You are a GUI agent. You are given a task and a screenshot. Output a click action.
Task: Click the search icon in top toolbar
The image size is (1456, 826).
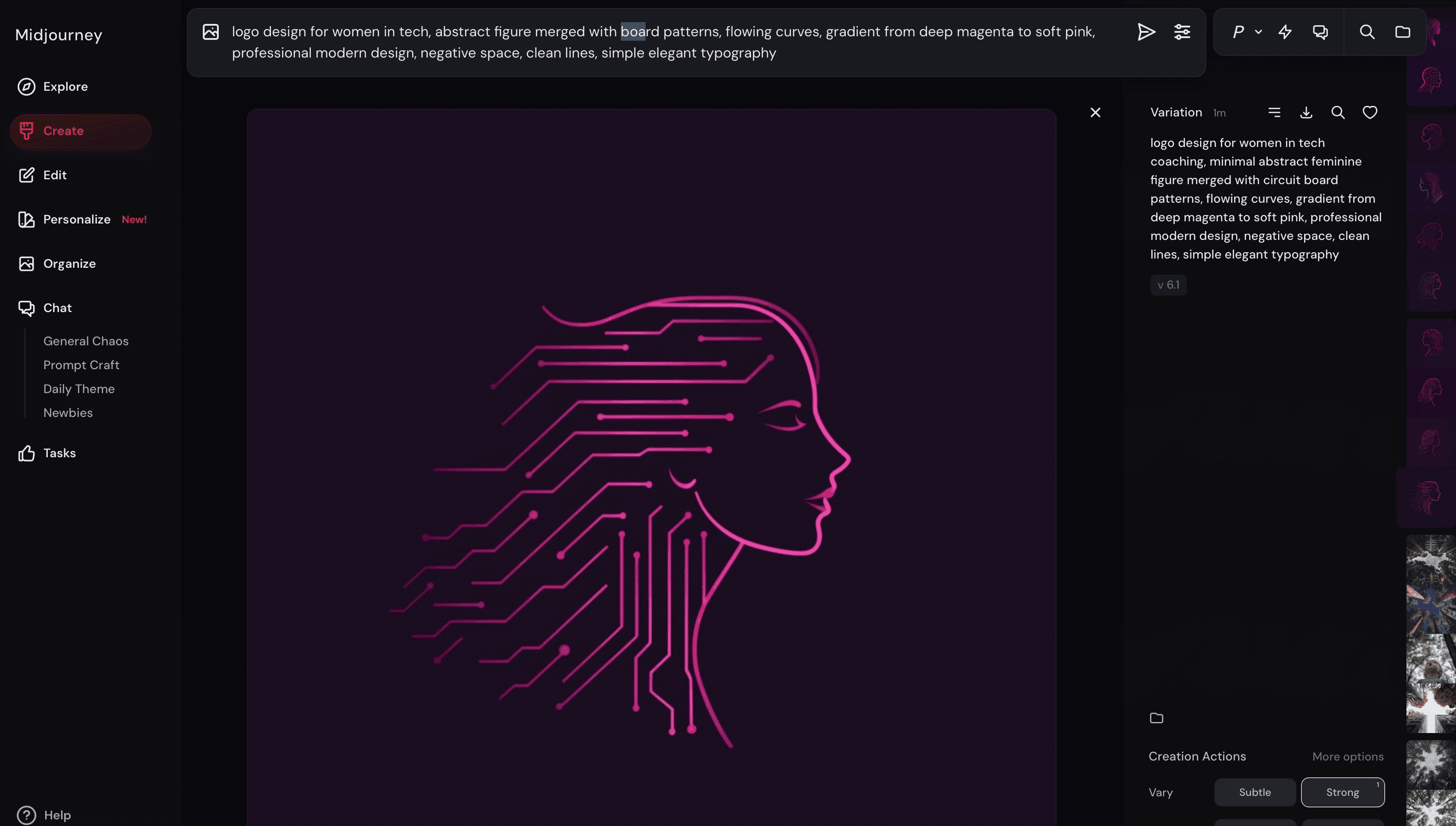(1367, 32)
